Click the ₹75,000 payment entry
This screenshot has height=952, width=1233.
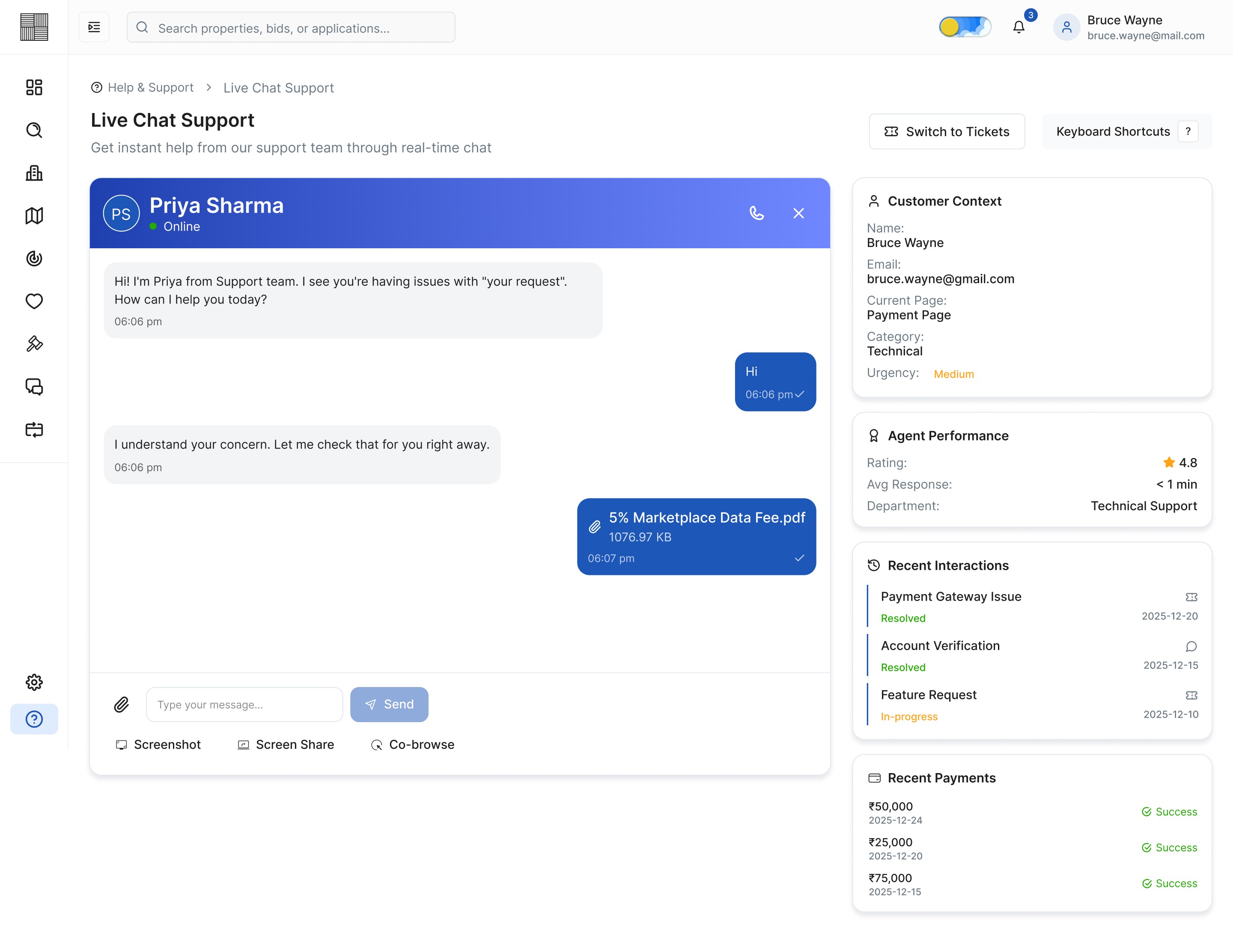(1032, 884)
